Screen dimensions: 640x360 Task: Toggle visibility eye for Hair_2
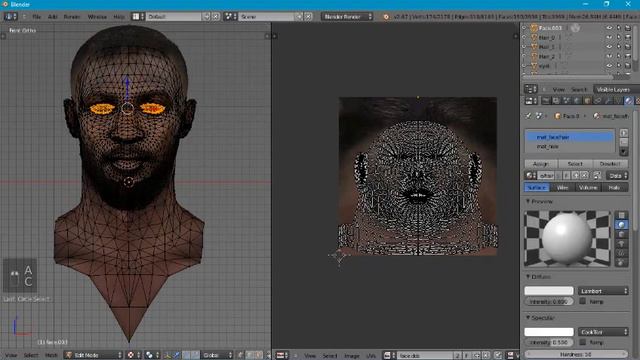[x=609, y=56]
